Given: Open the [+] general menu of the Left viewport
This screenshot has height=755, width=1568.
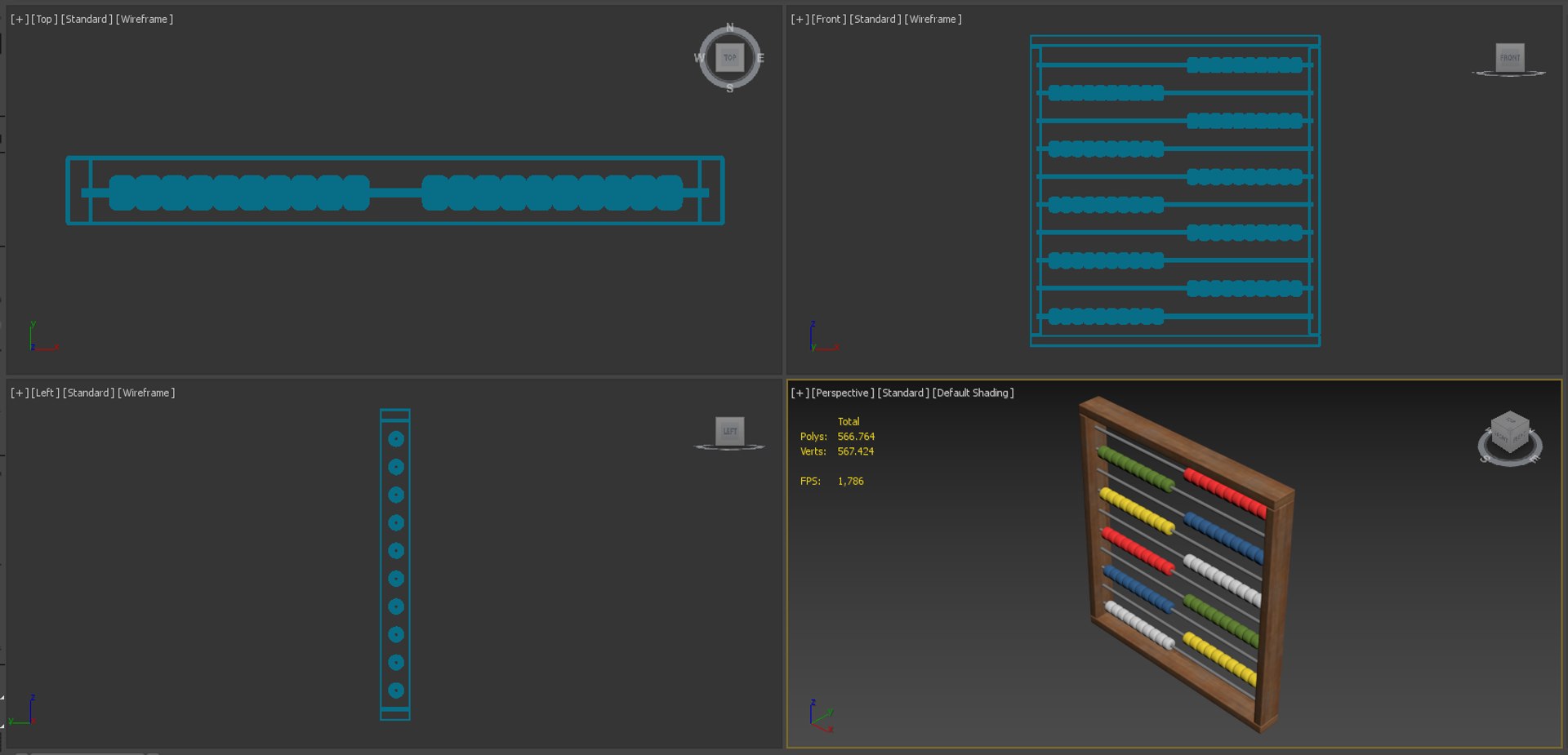Looking at the screenshot, I should click(x=19, y=393).
